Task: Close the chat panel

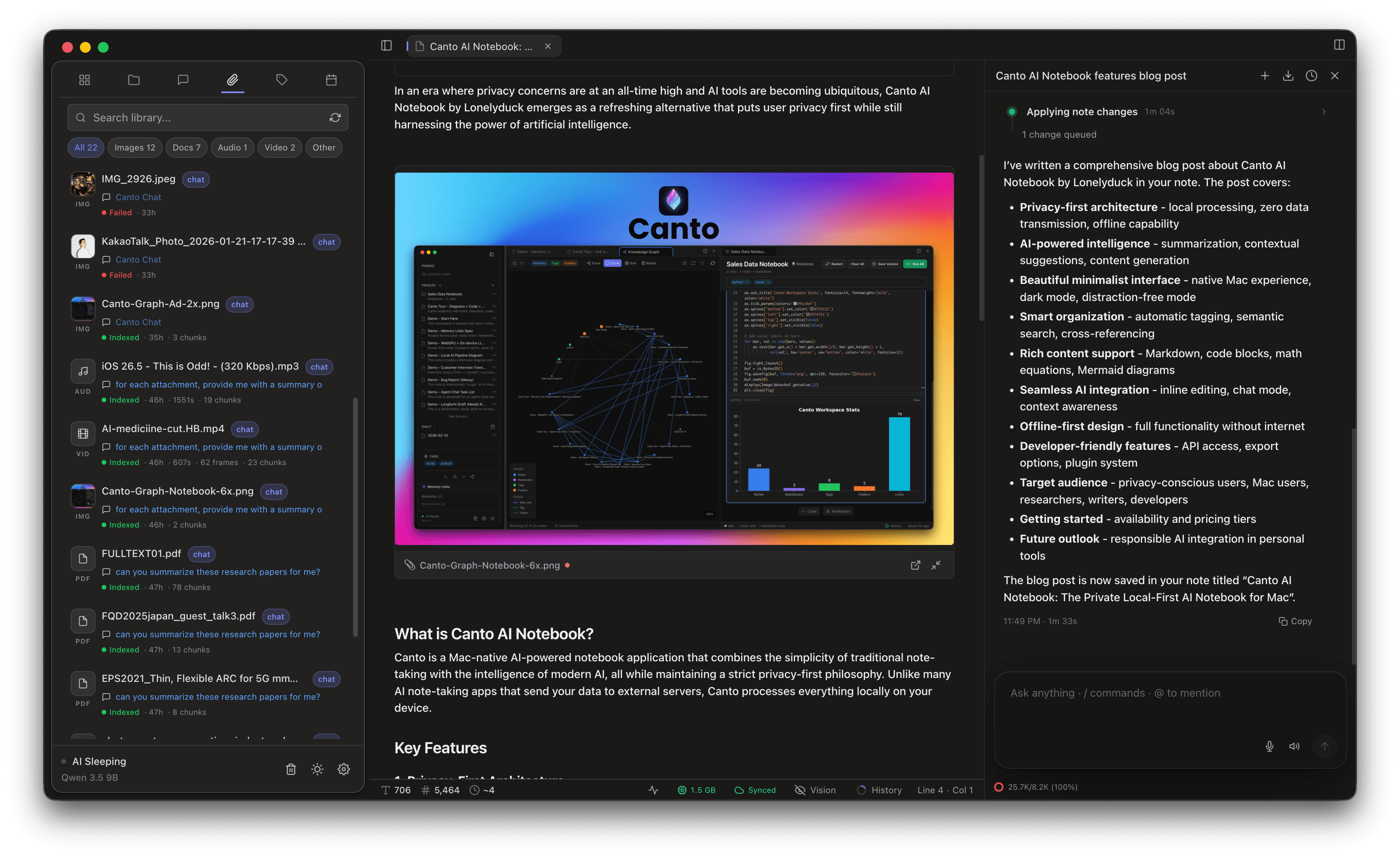Action: 1335,76
